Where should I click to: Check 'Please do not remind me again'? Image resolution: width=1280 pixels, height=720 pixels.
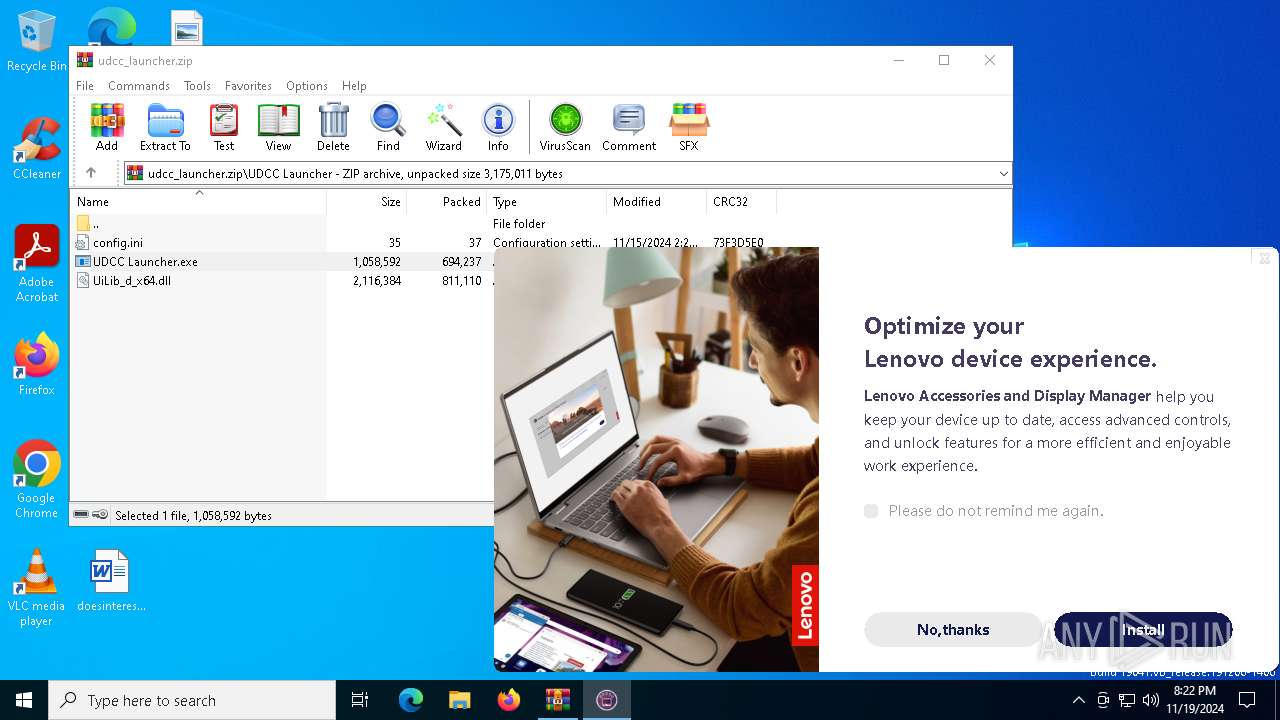pos(871,511)
